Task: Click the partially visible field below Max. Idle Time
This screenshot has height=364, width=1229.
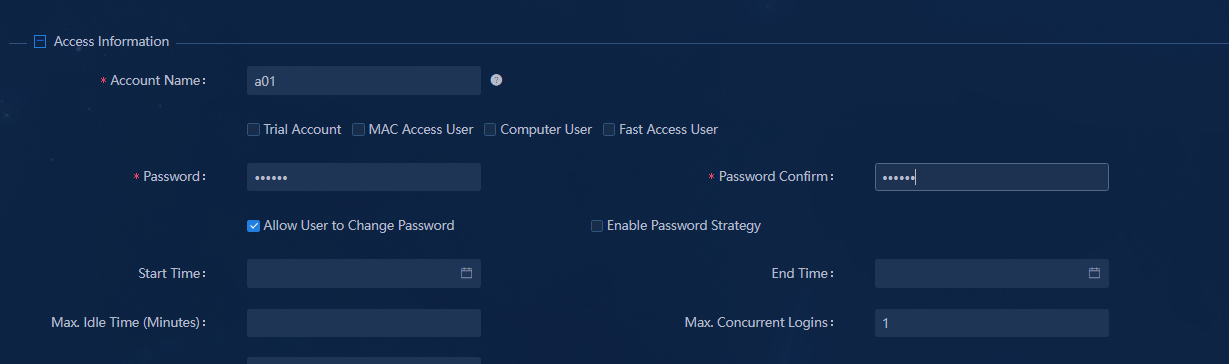Action: [364, 360]
